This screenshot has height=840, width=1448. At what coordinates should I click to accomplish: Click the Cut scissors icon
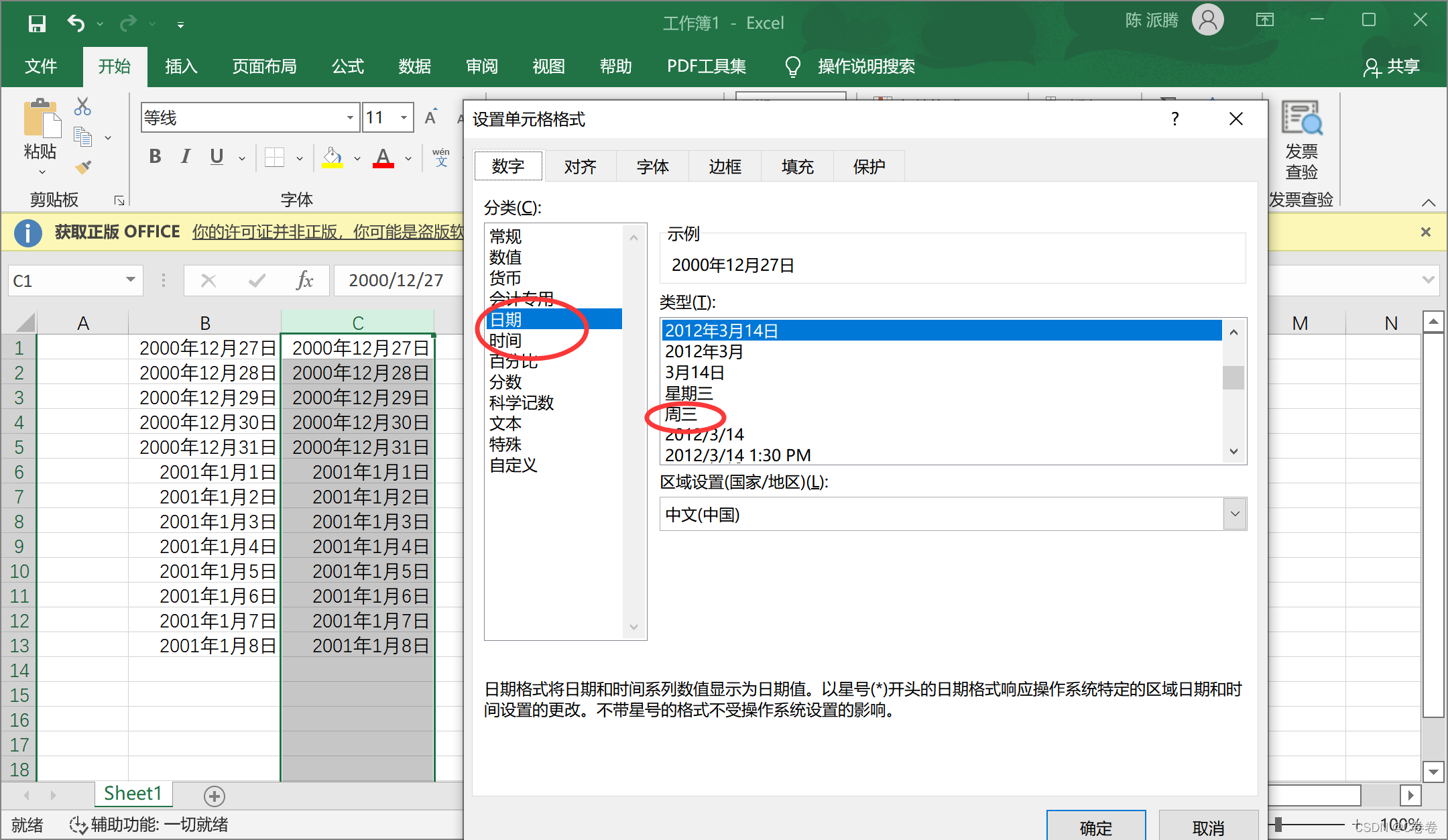click(82, 106)
